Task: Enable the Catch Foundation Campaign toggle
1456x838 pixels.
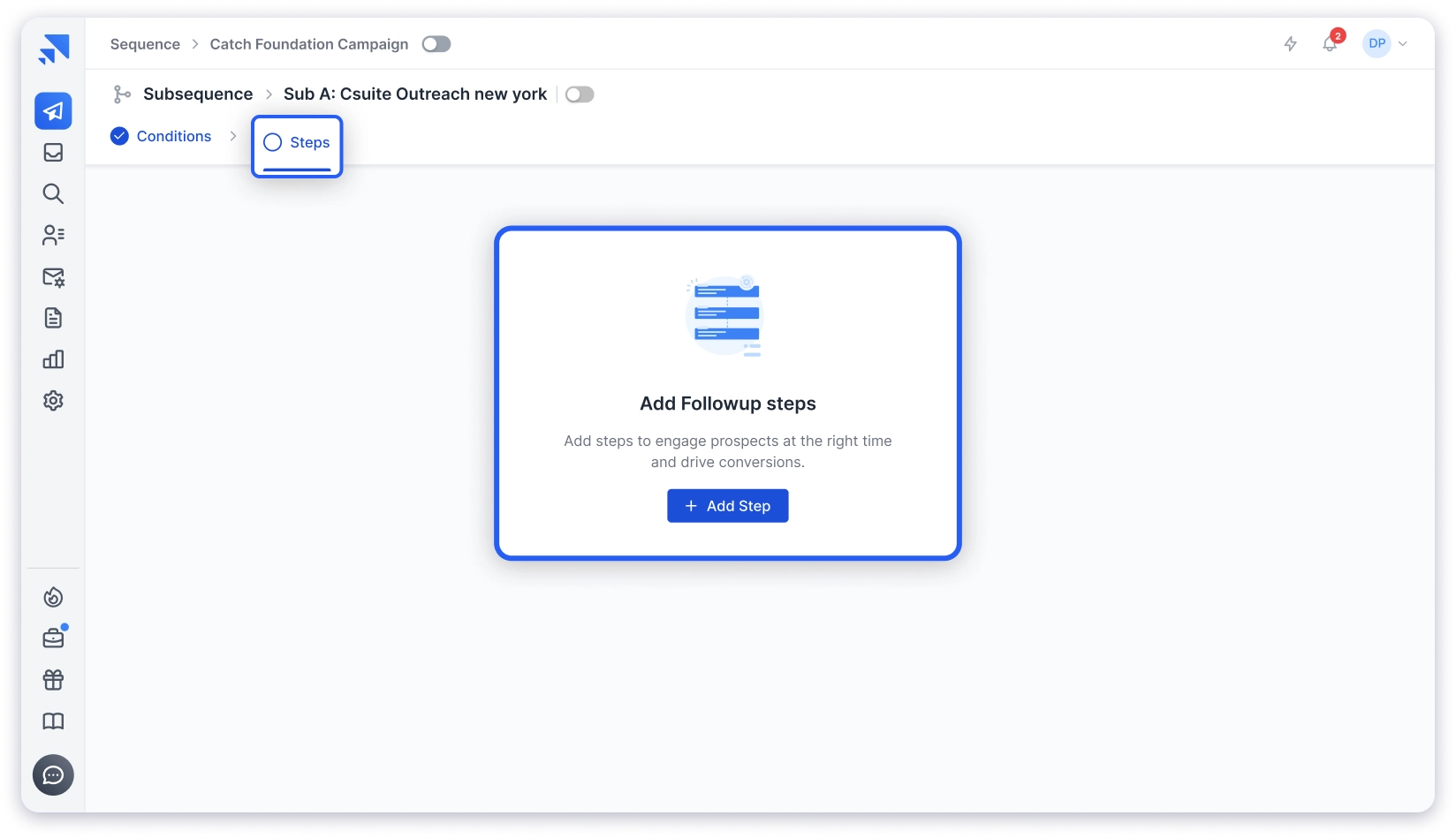Action: click(436, 43)
